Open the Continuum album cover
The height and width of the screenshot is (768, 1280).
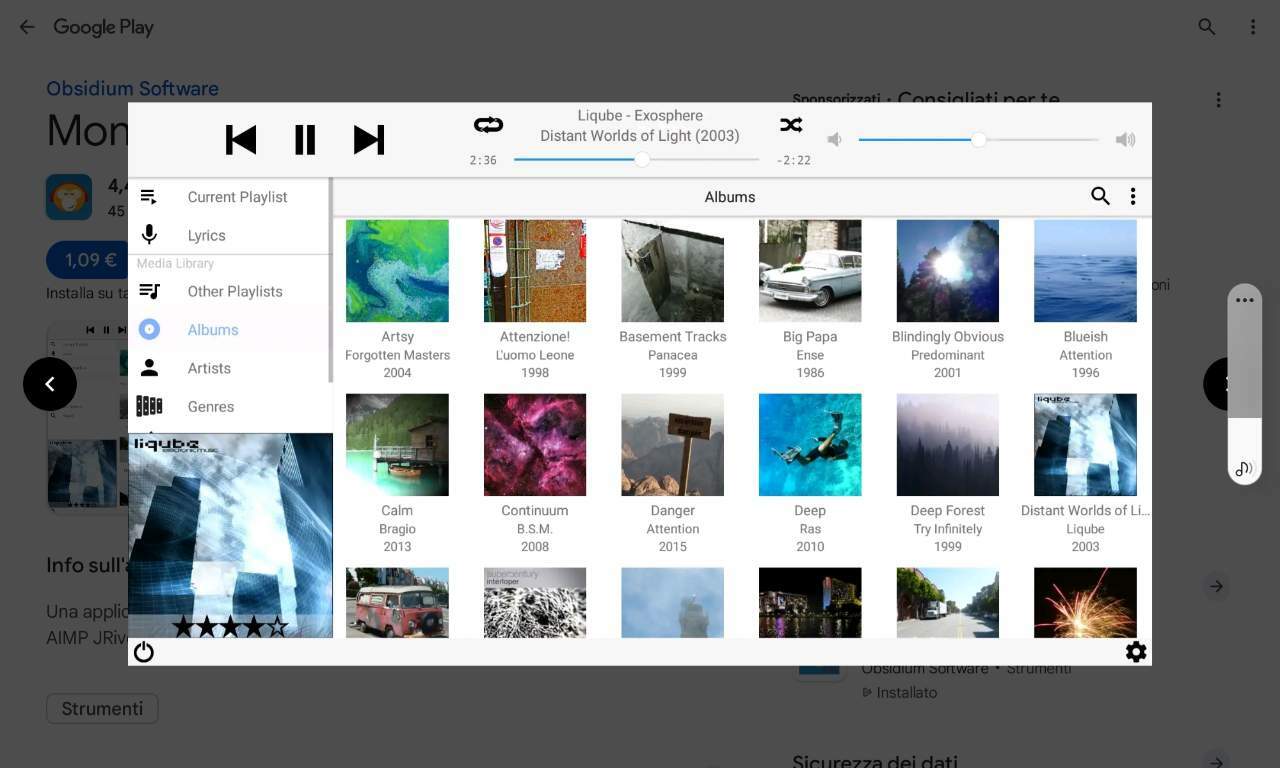pyautogui.click(x=535, y=445)
